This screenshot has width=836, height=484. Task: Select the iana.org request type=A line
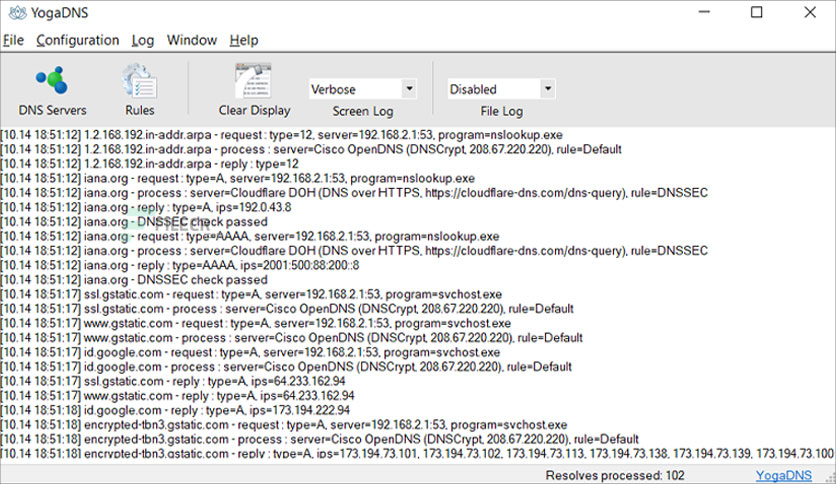238,178
